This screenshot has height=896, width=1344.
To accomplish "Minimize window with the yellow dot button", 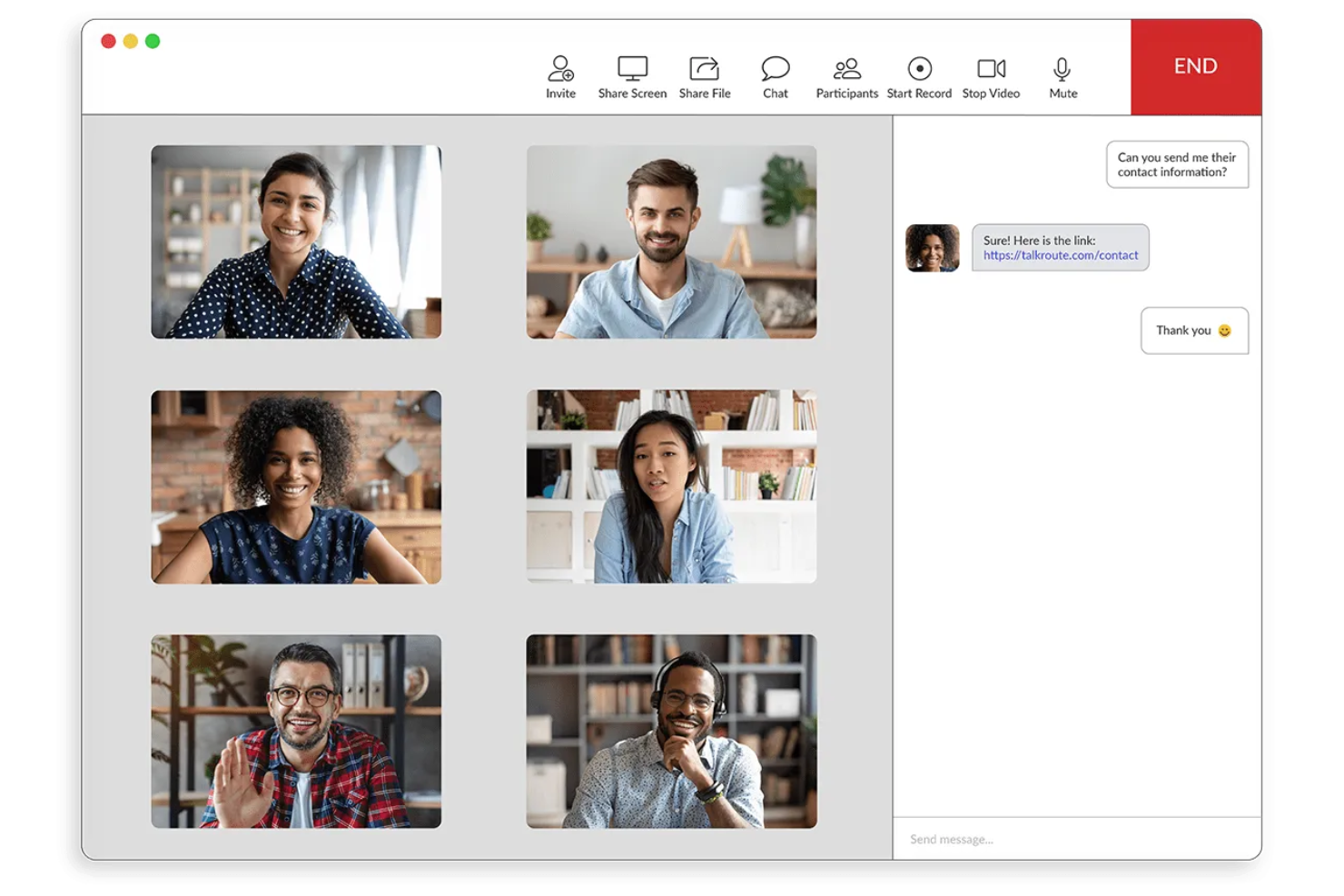I will click(130, 41).
